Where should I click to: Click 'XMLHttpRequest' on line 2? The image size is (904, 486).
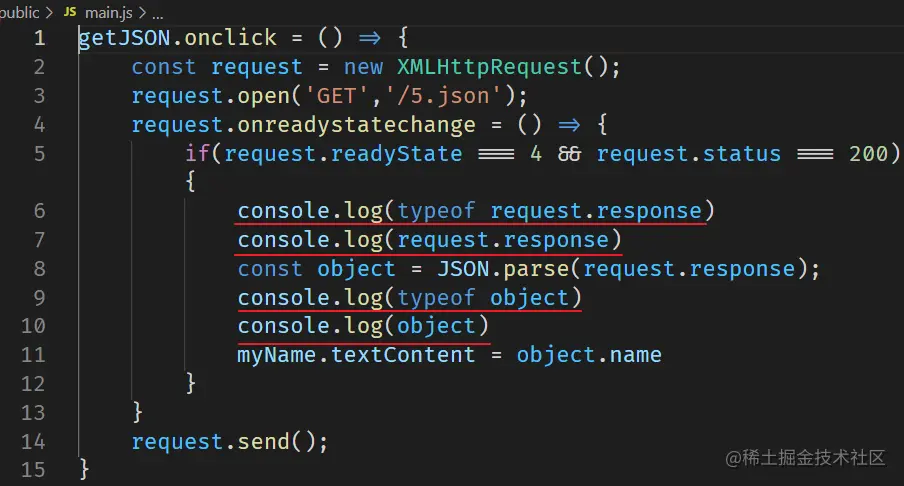click(x=489, y=67)
